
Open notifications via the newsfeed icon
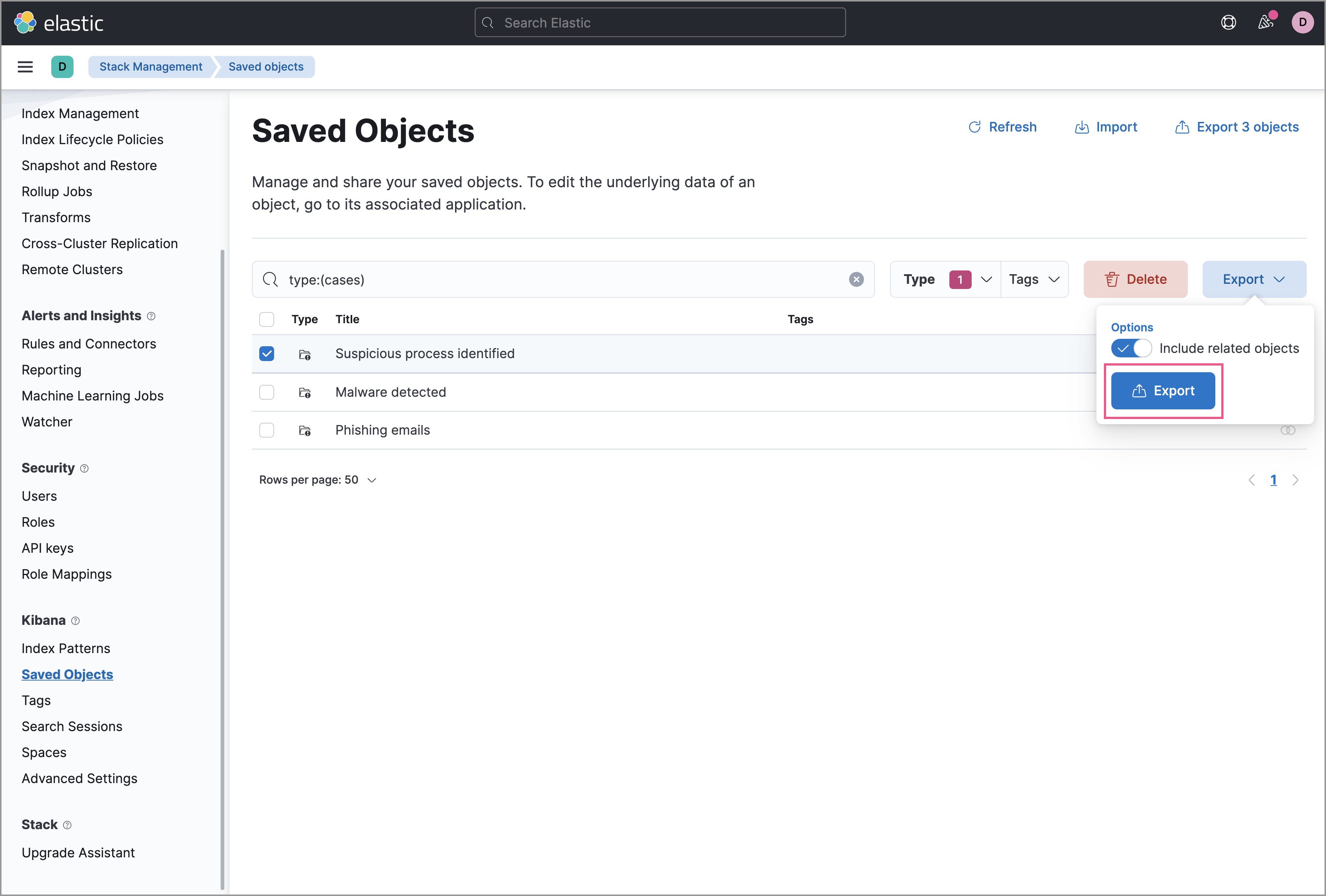(1265, 22)
